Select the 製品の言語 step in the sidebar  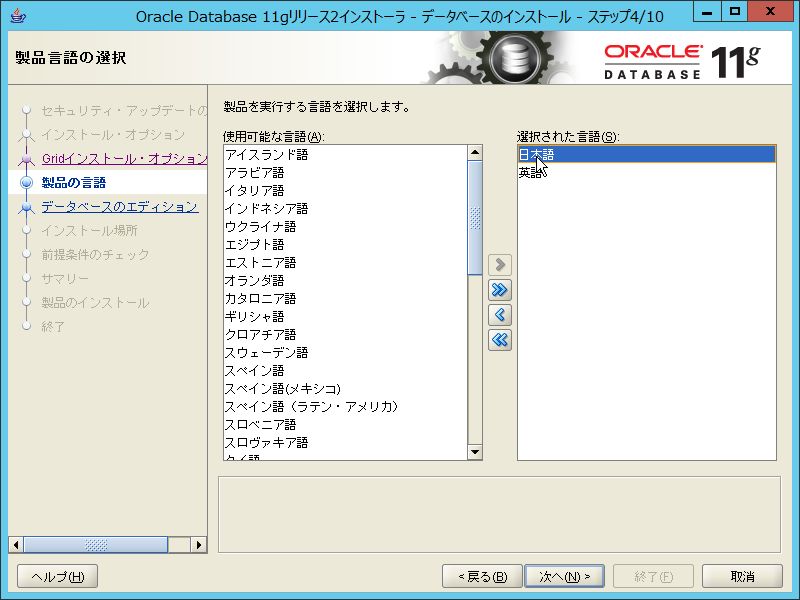[x=74, y=183]
